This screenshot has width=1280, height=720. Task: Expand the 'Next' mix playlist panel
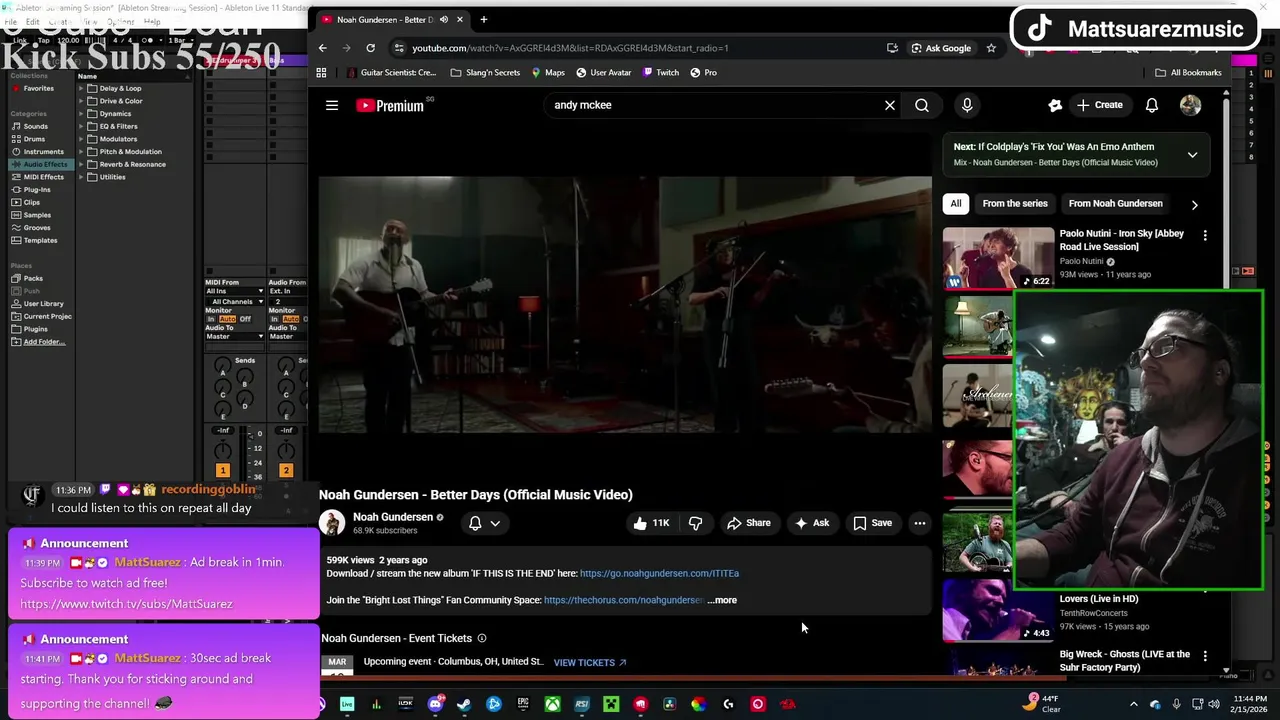point(1192,155)
